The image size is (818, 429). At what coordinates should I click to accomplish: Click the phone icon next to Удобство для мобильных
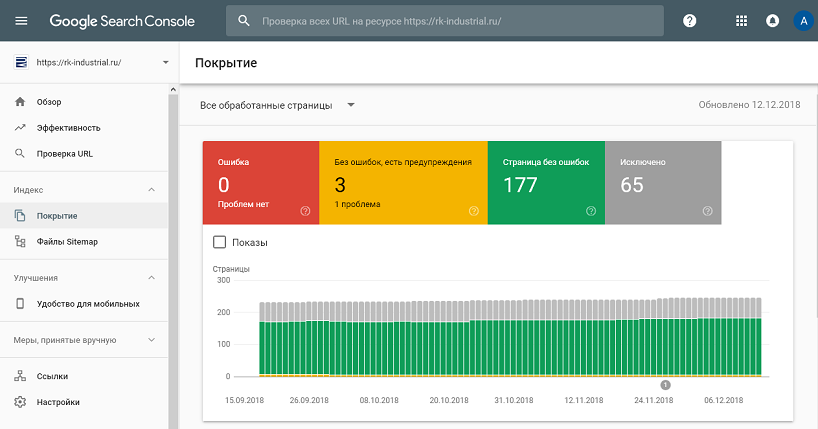click(20, 304)
